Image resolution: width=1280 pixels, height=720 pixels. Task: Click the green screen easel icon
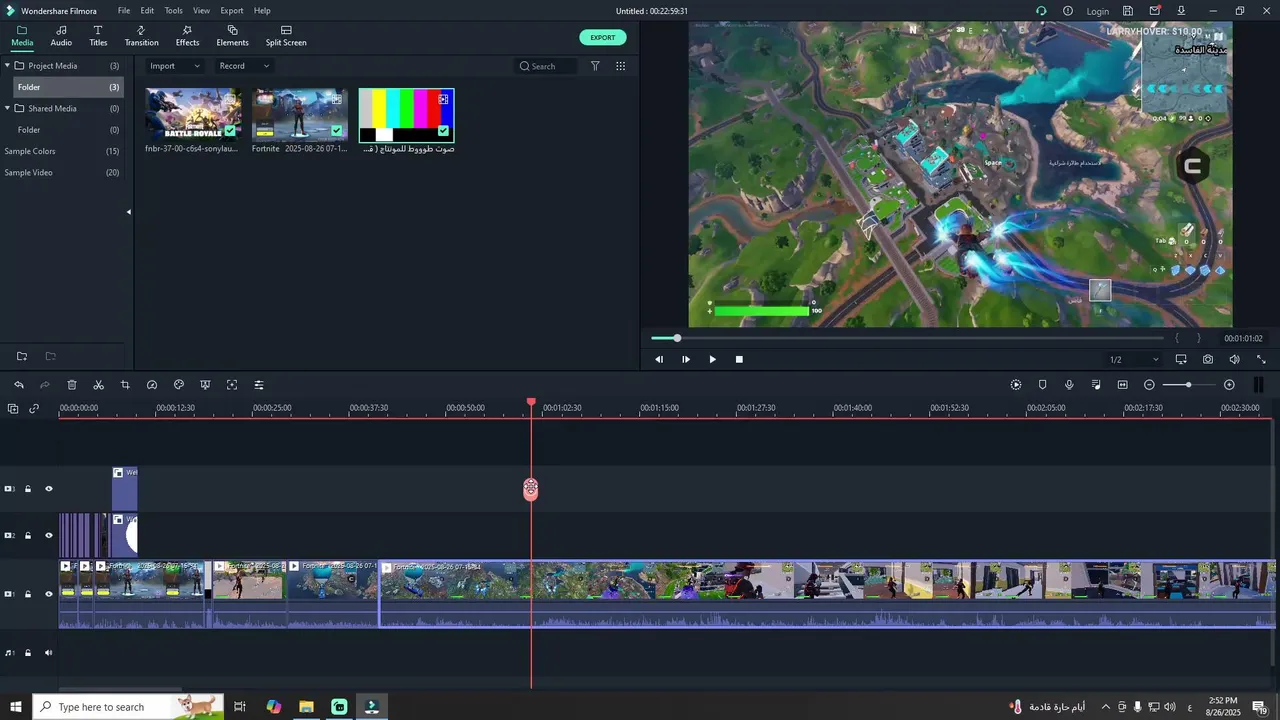pos(205,385)
